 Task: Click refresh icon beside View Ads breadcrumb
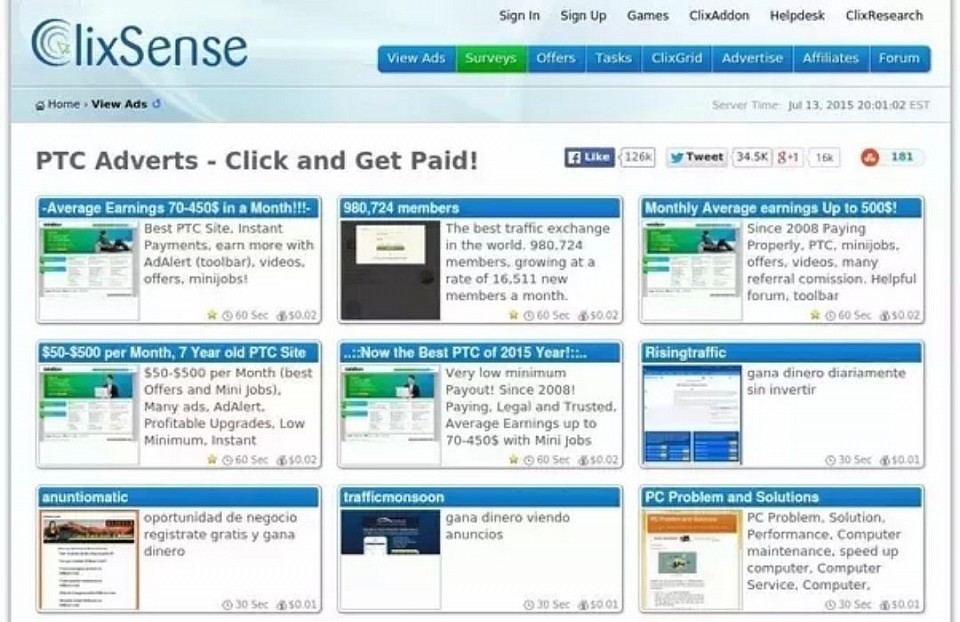[156, 104]
